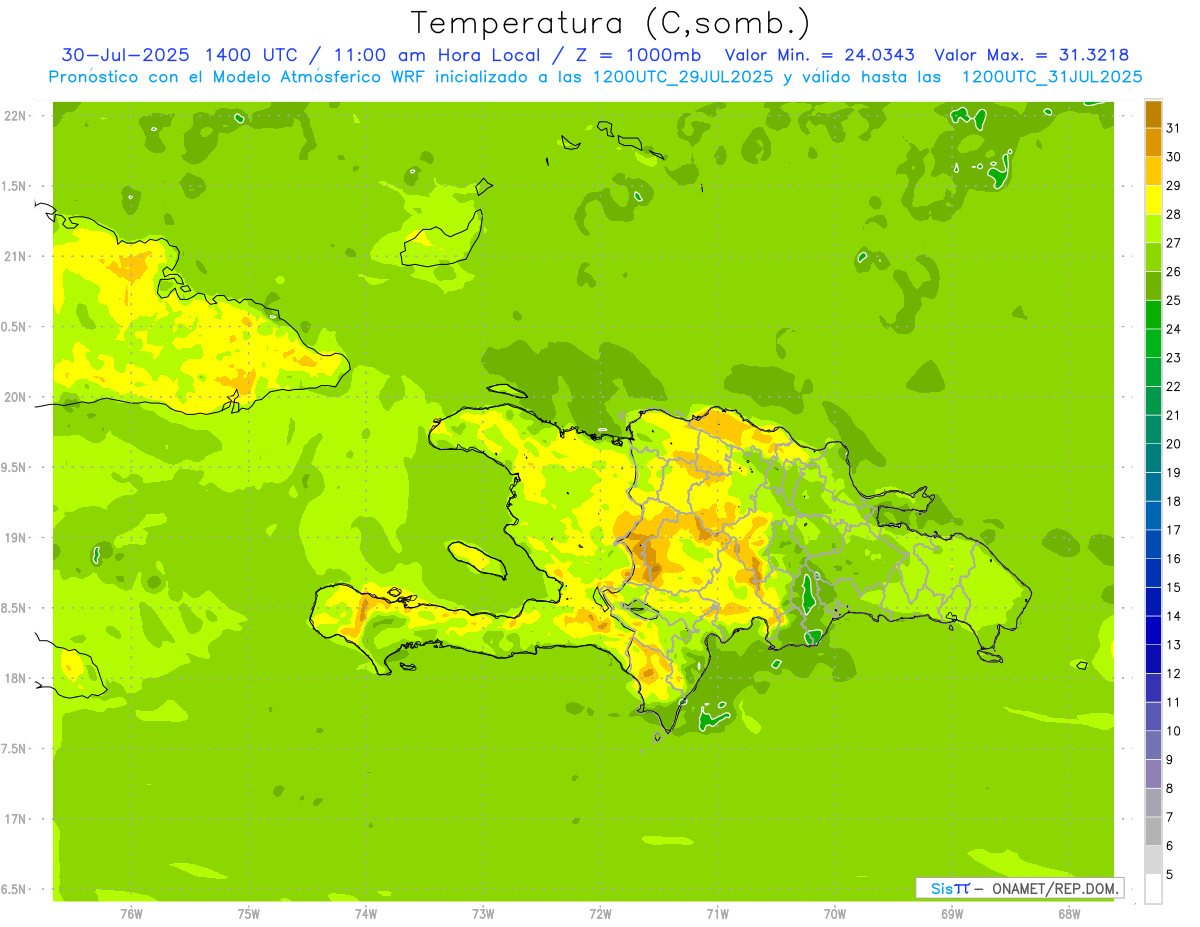Click the "74W" longitude label
The height and width of the screenshot is (927, 1200).
(366, 914)
